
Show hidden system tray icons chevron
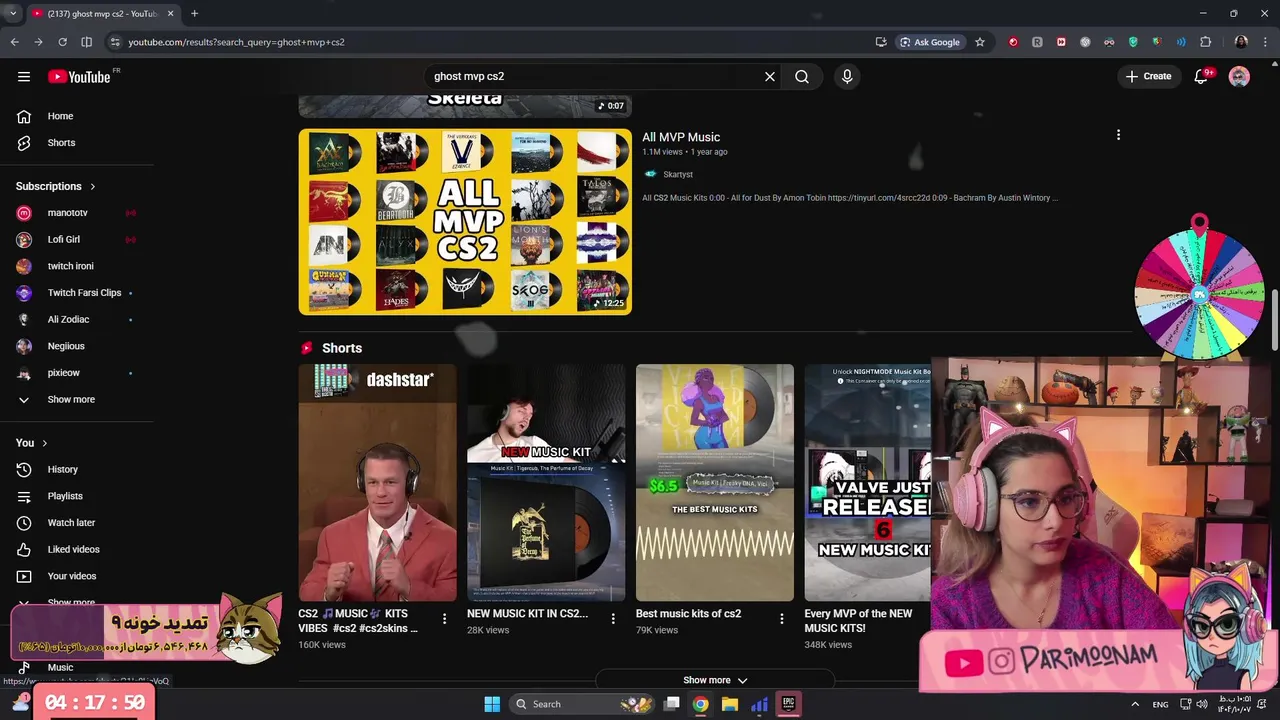pyautogui.click(x=1135, y=704)
